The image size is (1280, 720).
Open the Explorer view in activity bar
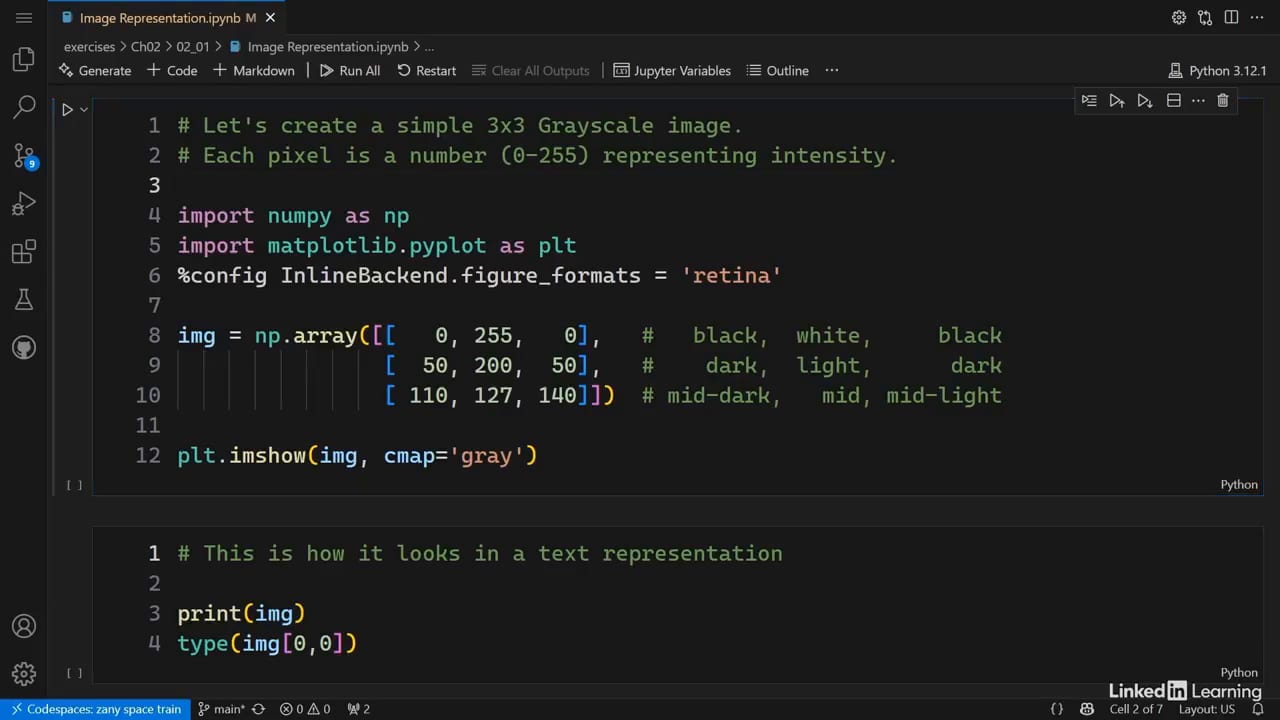24,60
